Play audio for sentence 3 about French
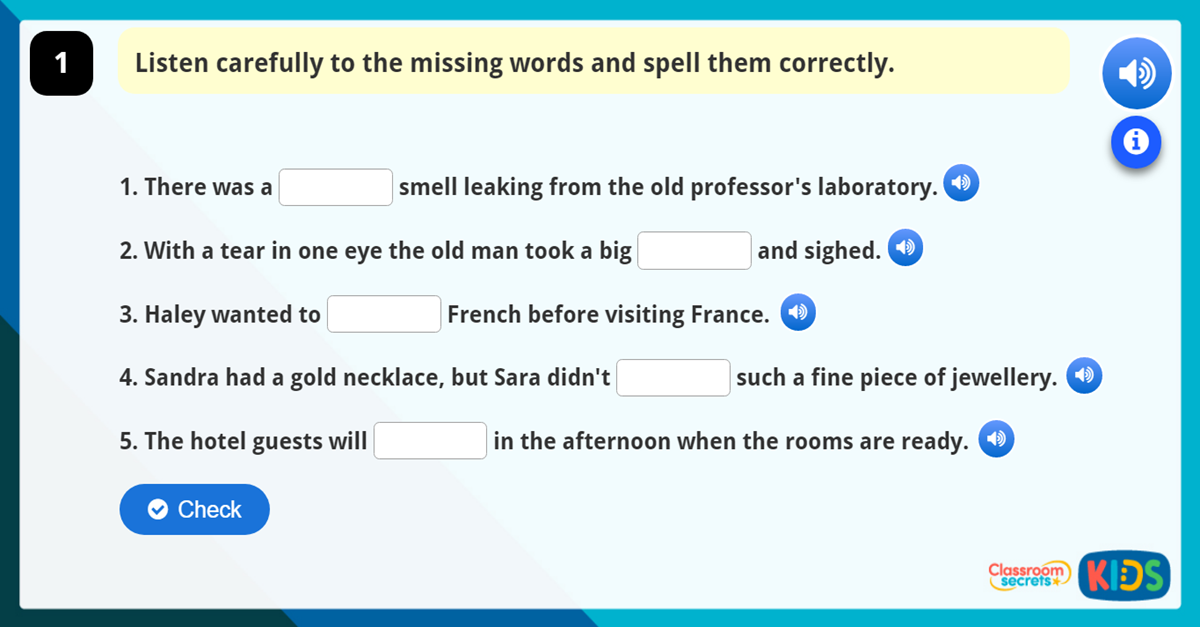This screenshot has width=1200, height=627. coord(797,312)
